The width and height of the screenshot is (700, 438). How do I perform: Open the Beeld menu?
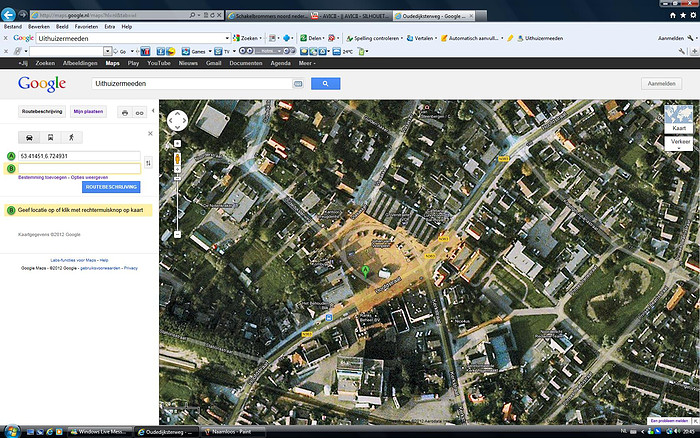click(62, 27)
